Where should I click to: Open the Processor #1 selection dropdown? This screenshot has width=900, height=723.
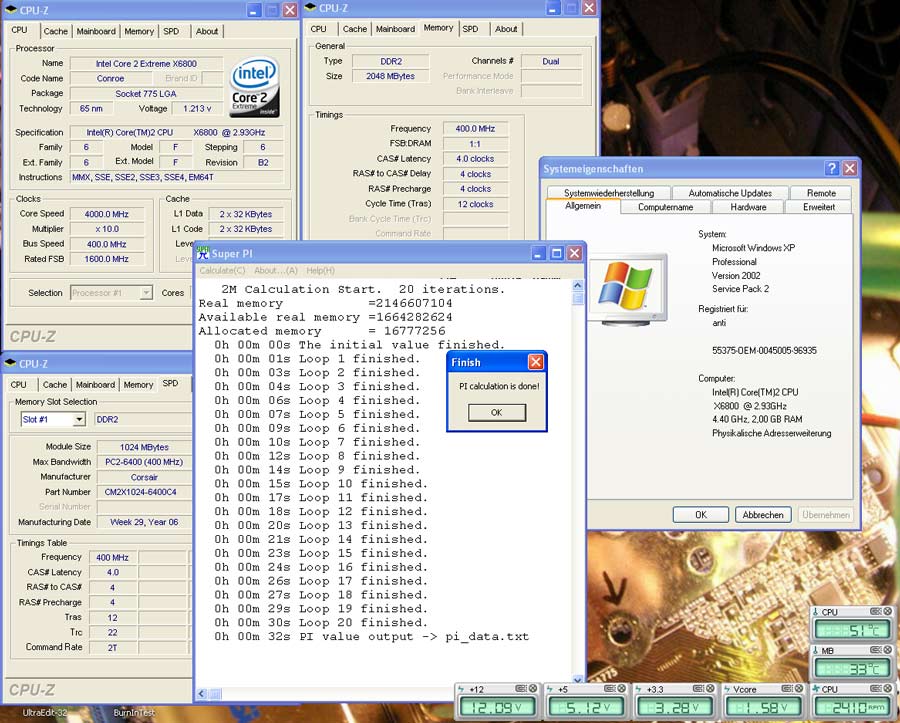146,293
